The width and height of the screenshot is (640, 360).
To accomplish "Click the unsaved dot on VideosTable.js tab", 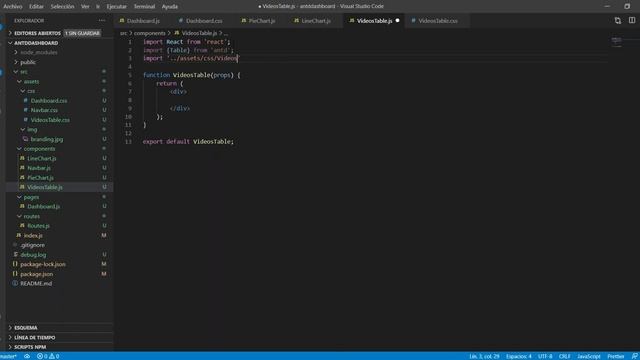I will 397,20.
